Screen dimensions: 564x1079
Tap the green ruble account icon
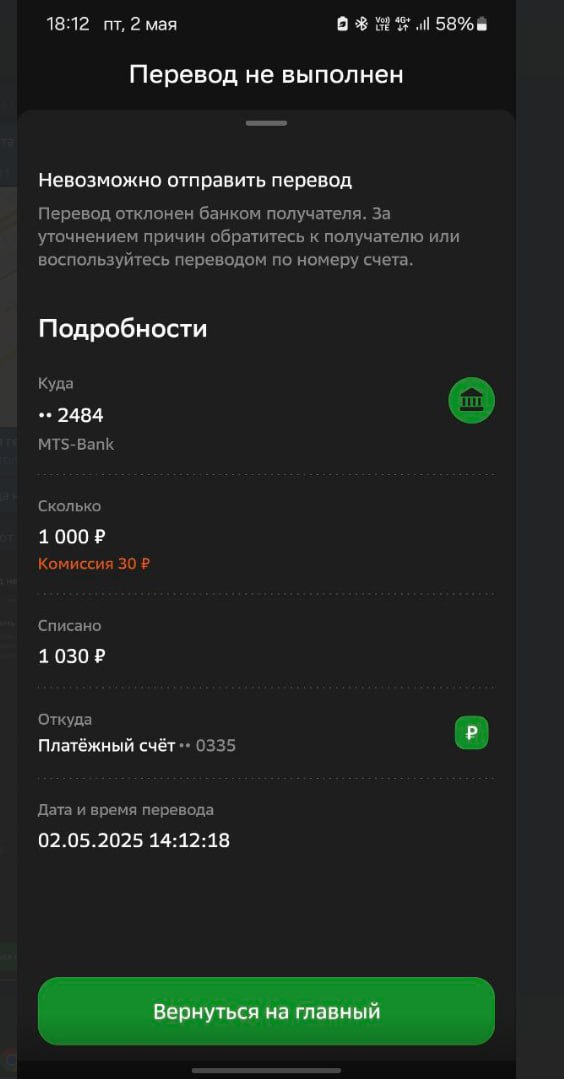[x=471, y=733]
